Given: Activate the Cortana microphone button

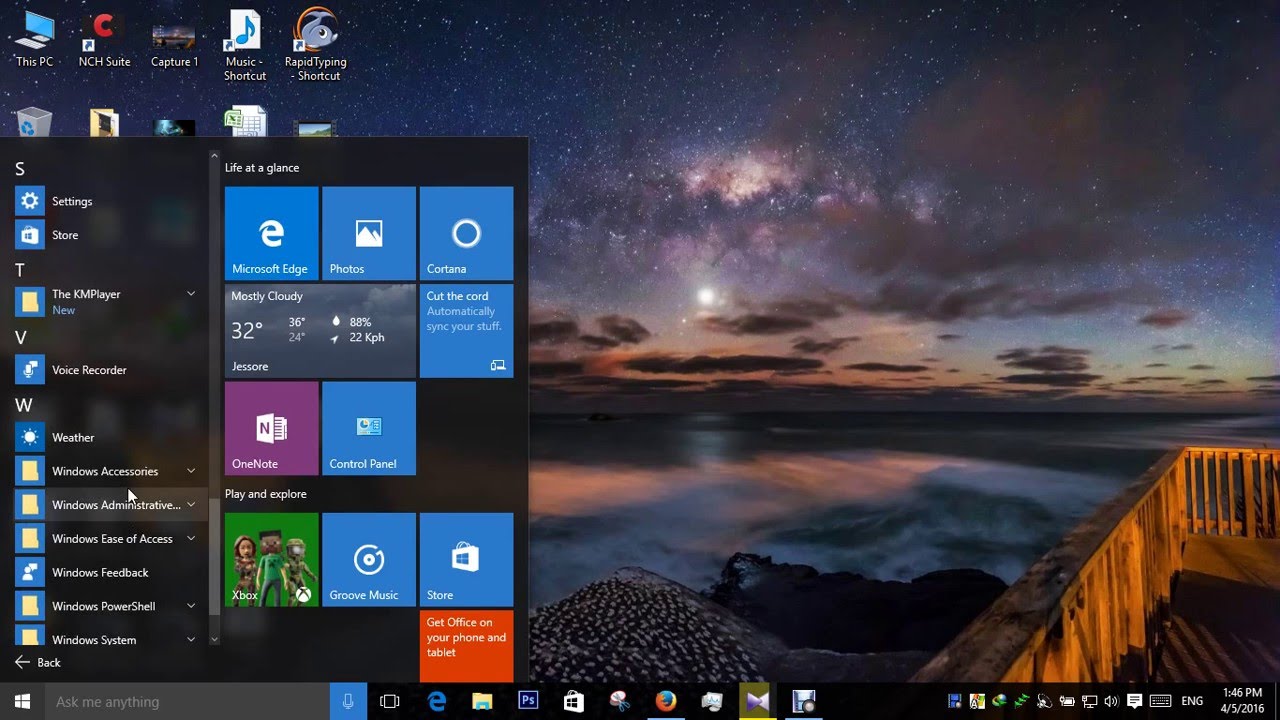Looking at the screenshot, I should (348, 701).
